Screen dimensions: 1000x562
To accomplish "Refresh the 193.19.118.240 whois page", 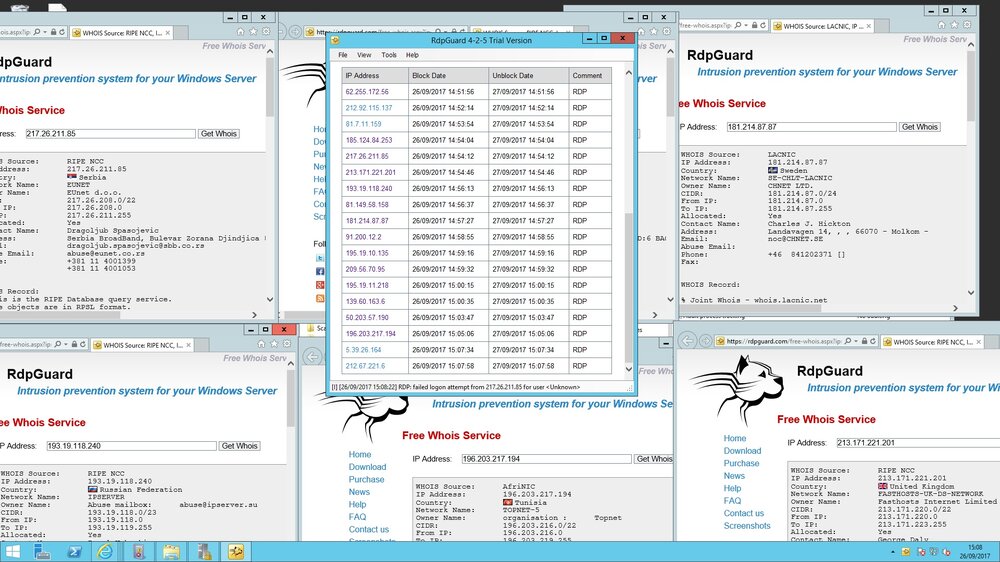I will [x=83, y=344].
